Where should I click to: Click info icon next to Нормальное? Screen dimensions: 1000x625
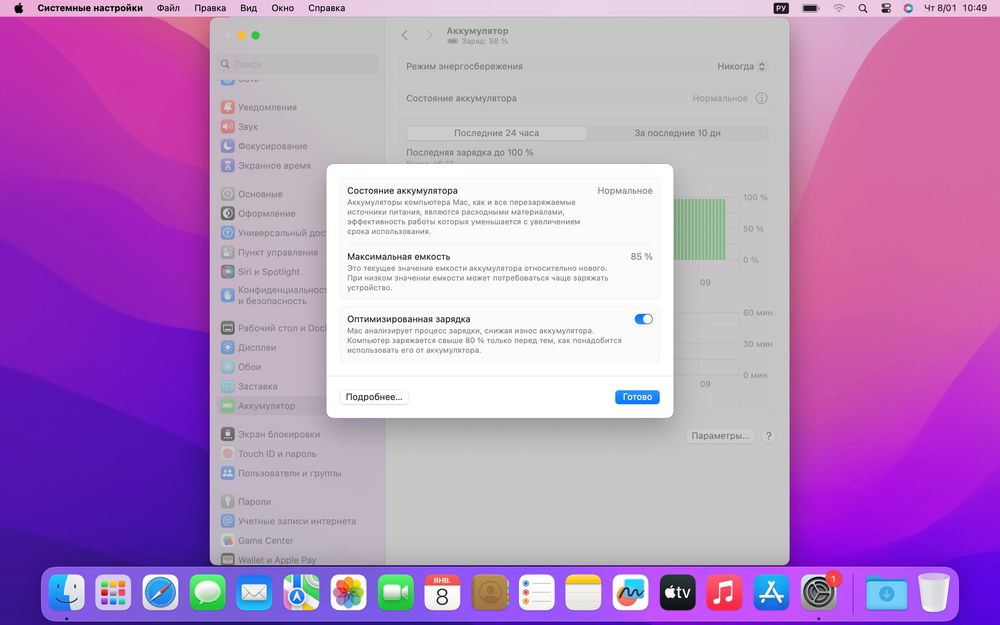[x=761, y=98]
